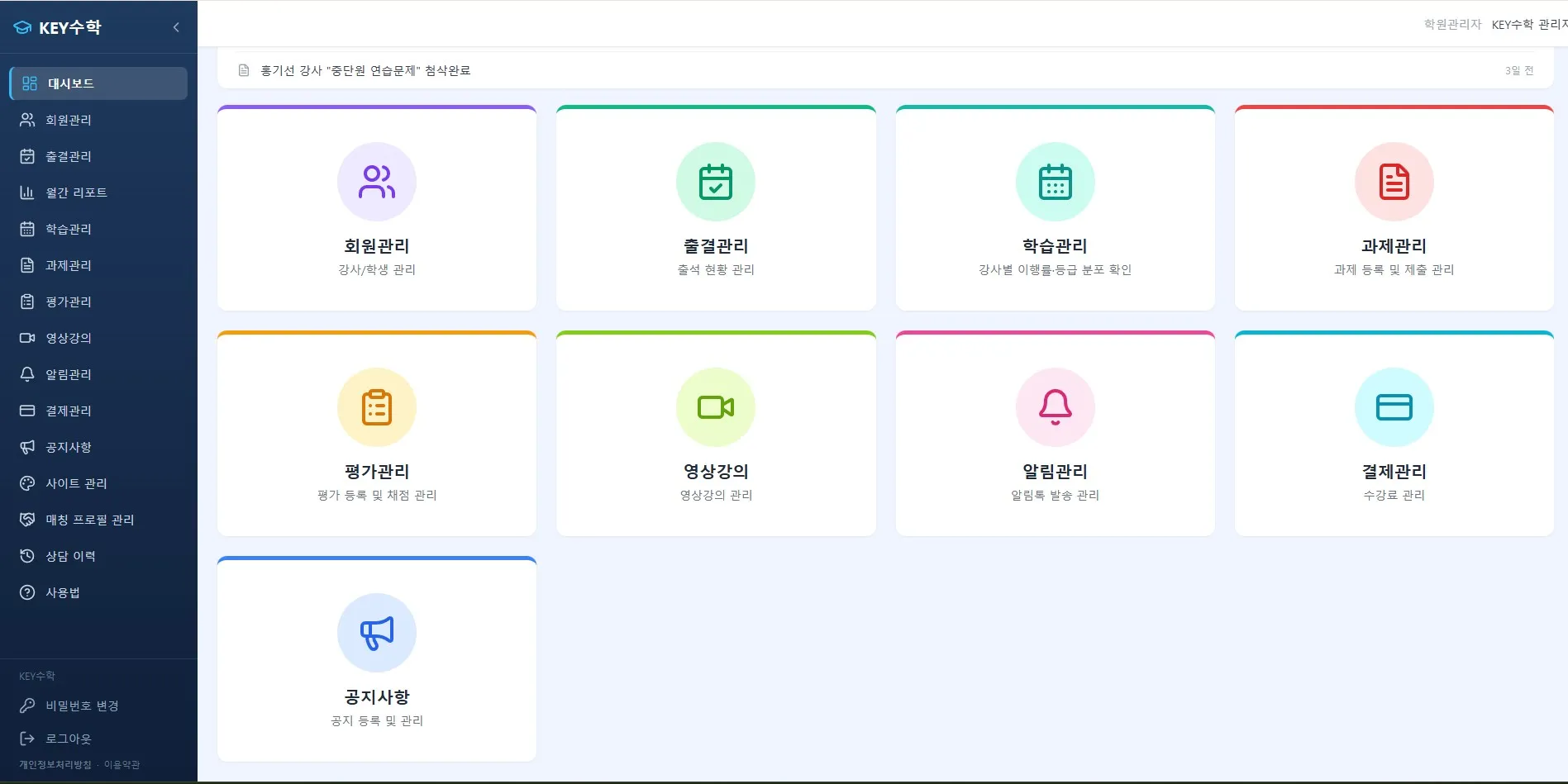This screenshot has width=1568, height=784.
Task: Click the 사용법 question mark icon
Action: click(27, 592)
